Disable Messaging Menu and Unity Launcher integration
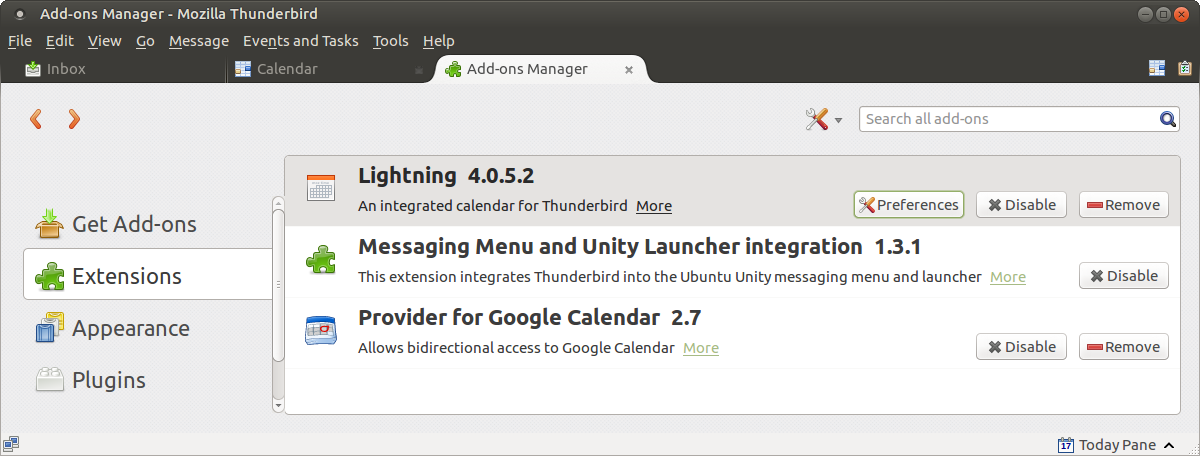1200x456 pixels. coord(1123,276)
